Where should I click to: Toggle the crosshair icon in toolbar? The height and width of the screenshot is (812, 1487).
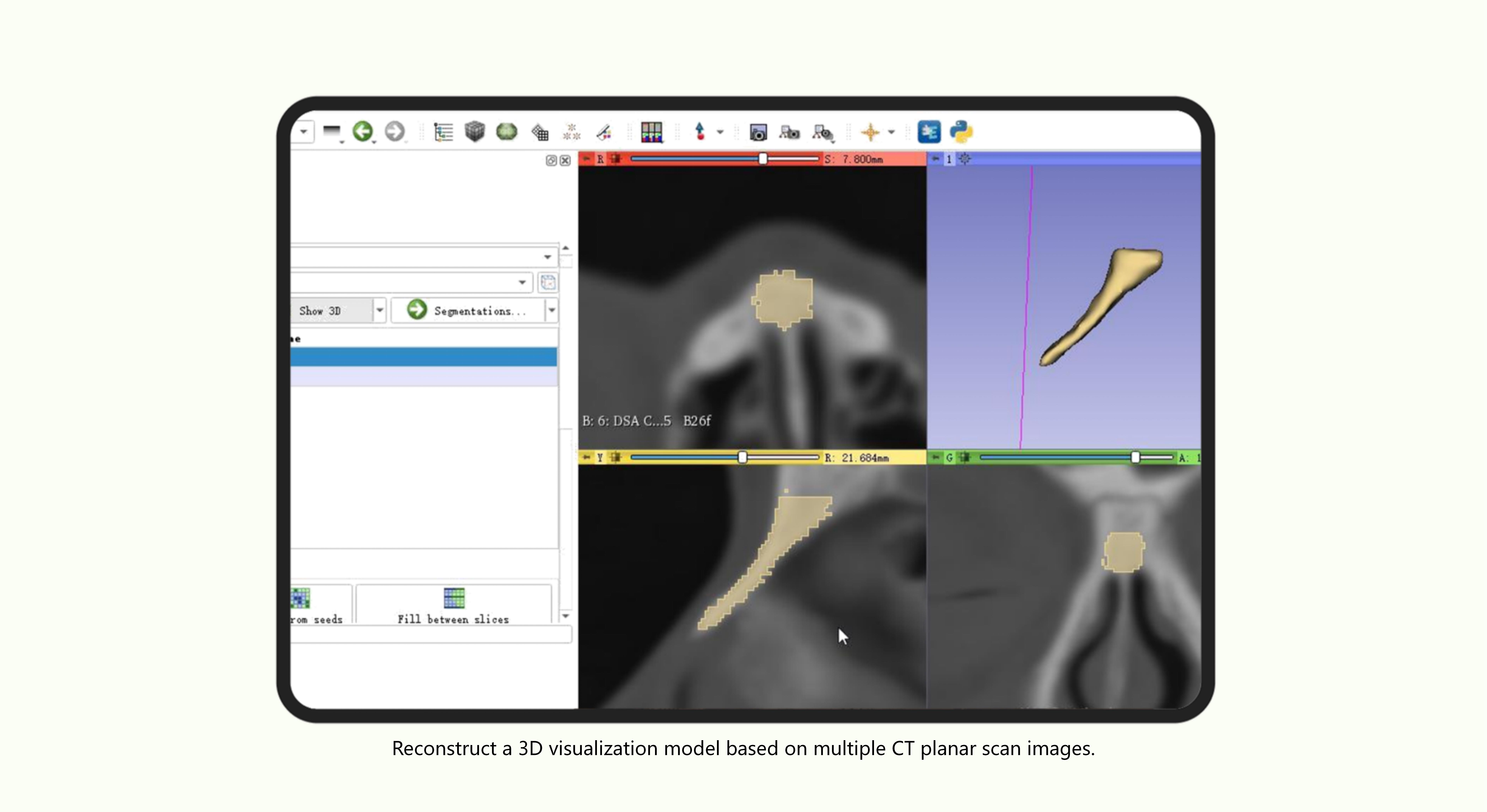[x=871, y=132]
